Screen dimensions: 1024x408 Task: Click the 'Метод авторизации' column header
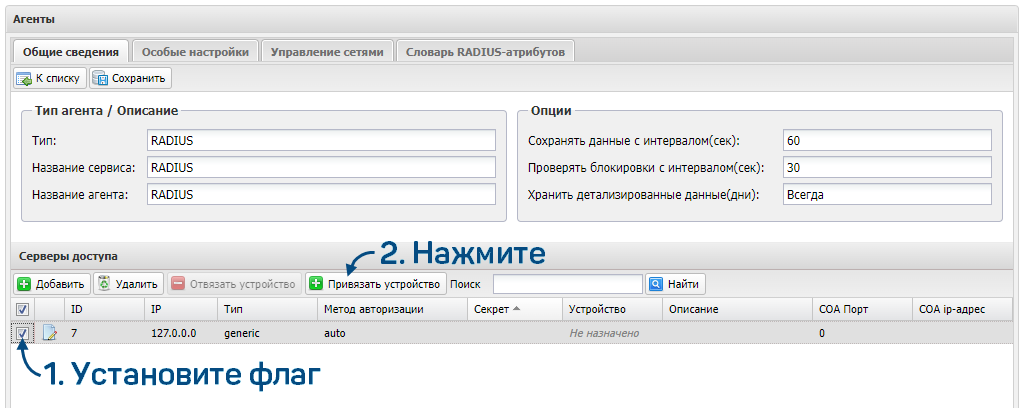374,310
